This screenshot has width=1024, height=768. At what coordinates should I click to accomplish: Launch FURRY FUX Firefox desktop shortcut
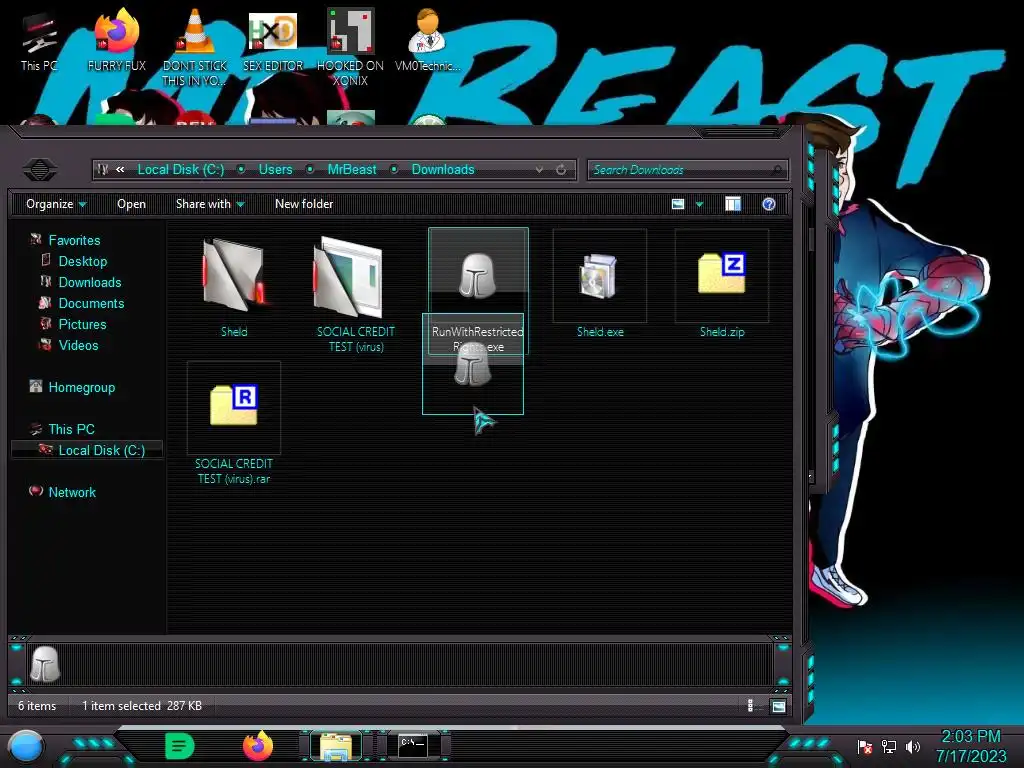(x=117, y=39)
